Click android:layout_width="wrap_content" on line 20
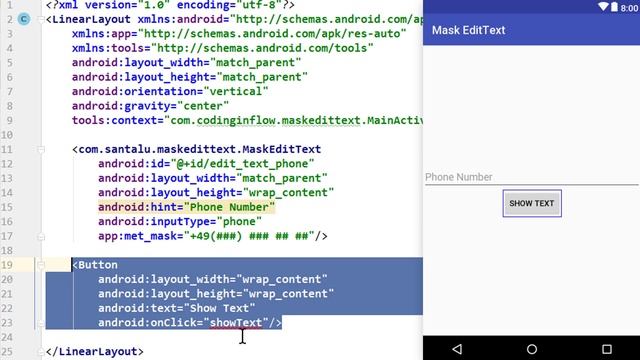The height and width of the screenshot is (360, 640). click(x=213, y=279)
